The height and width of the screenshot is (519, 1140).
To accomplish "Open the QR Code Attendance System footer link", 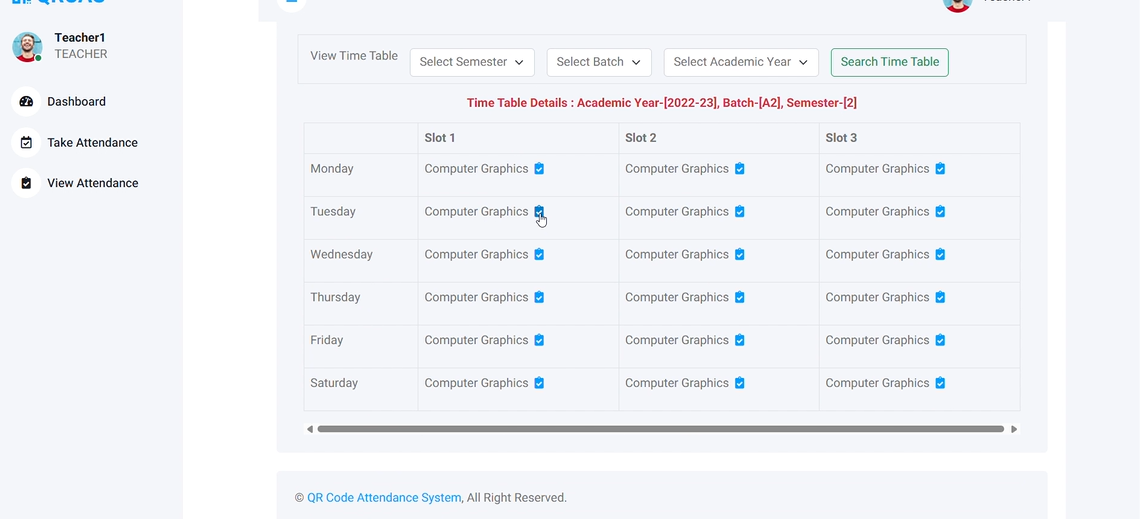I will [384, 498].
